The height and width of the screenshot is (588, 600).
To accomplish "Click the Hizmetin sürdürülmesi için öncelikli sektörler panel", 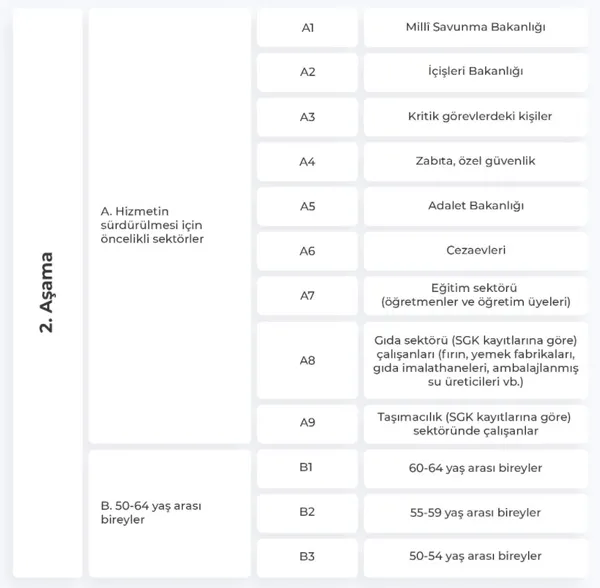I will coord(170,226).
